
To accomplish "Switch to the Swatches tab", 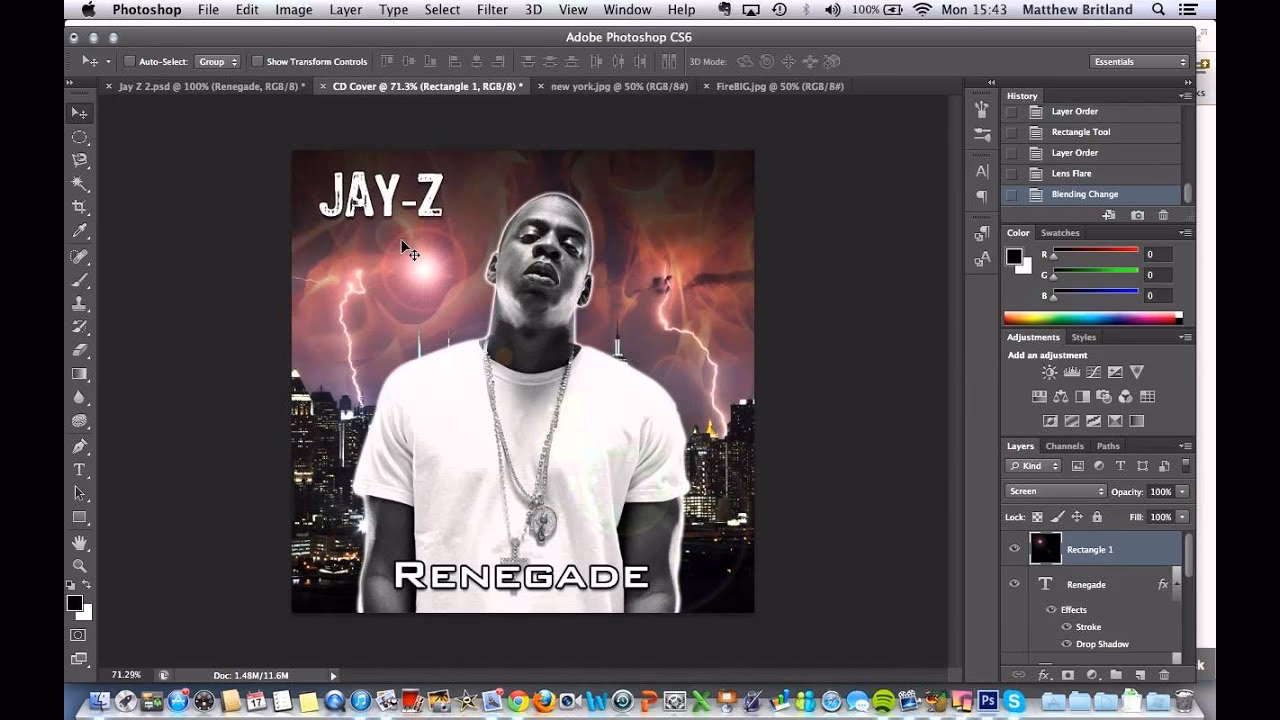I will (x=1060, y=233).
